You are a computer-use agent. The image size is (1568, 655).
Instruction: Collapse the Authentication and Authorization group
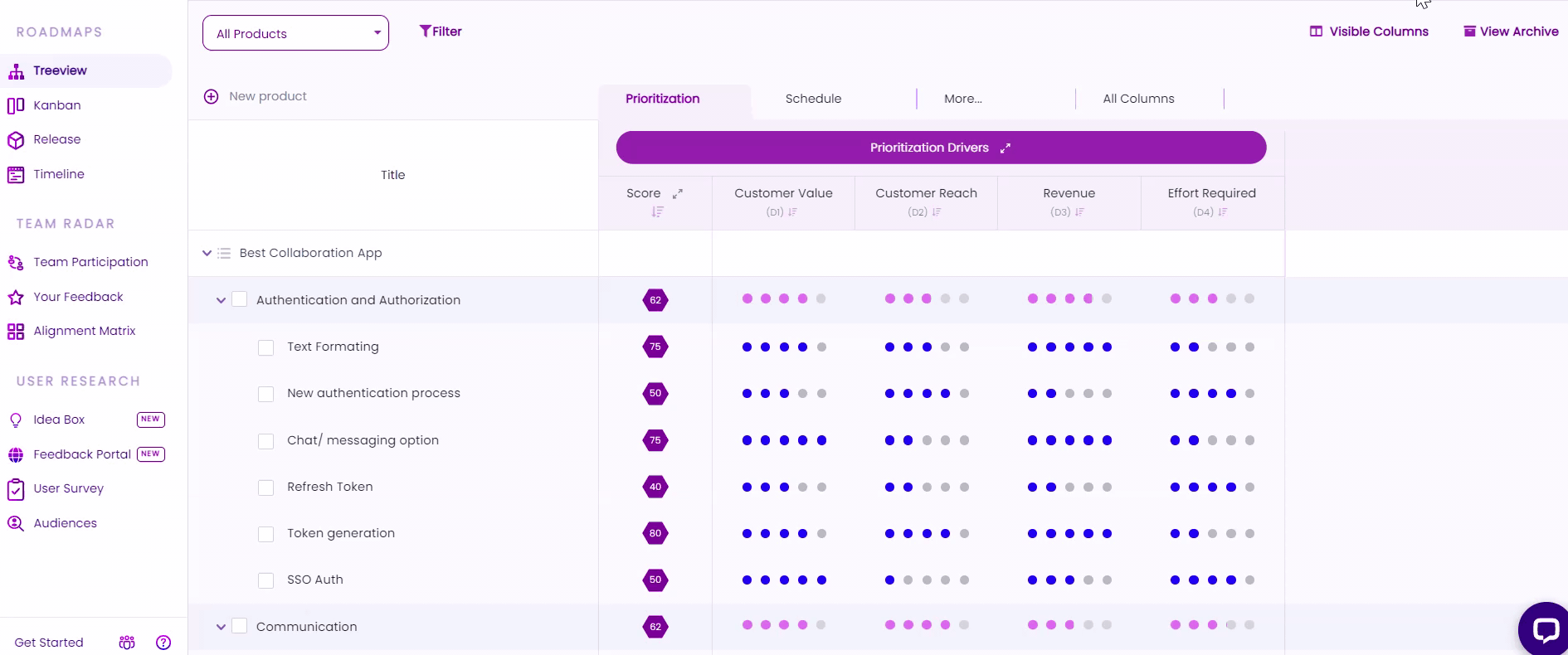pyautogui.click(x=221, y=300)
